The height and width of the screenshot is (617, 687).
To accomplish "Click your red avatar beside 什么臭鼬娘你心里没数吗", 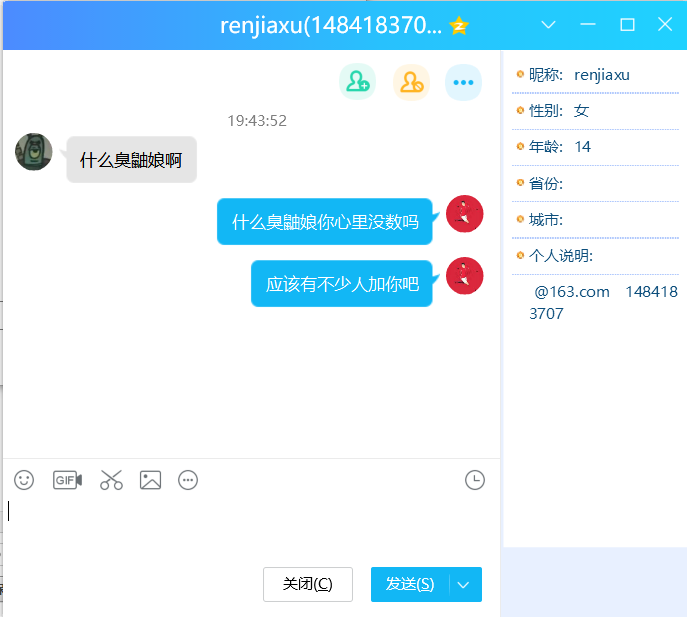I will pos(465,214).
